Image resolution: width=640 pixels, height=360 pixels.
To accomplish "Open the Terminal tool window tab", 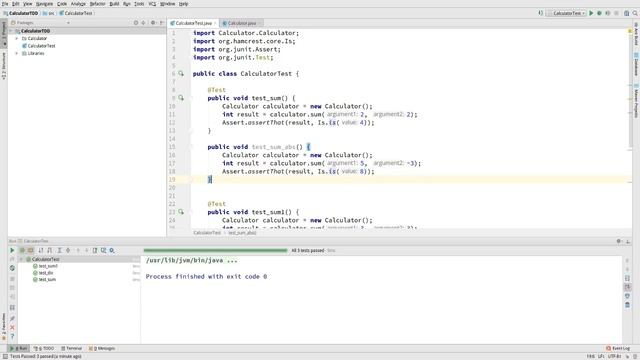I will [x=71, y=348].
